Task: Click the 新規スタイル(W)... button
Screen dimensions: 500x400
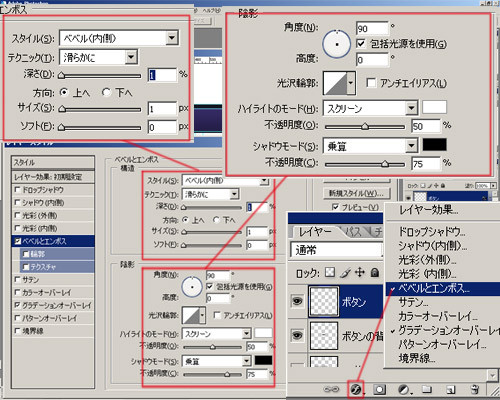Action: pyautogui.click(x=356, y=193)
